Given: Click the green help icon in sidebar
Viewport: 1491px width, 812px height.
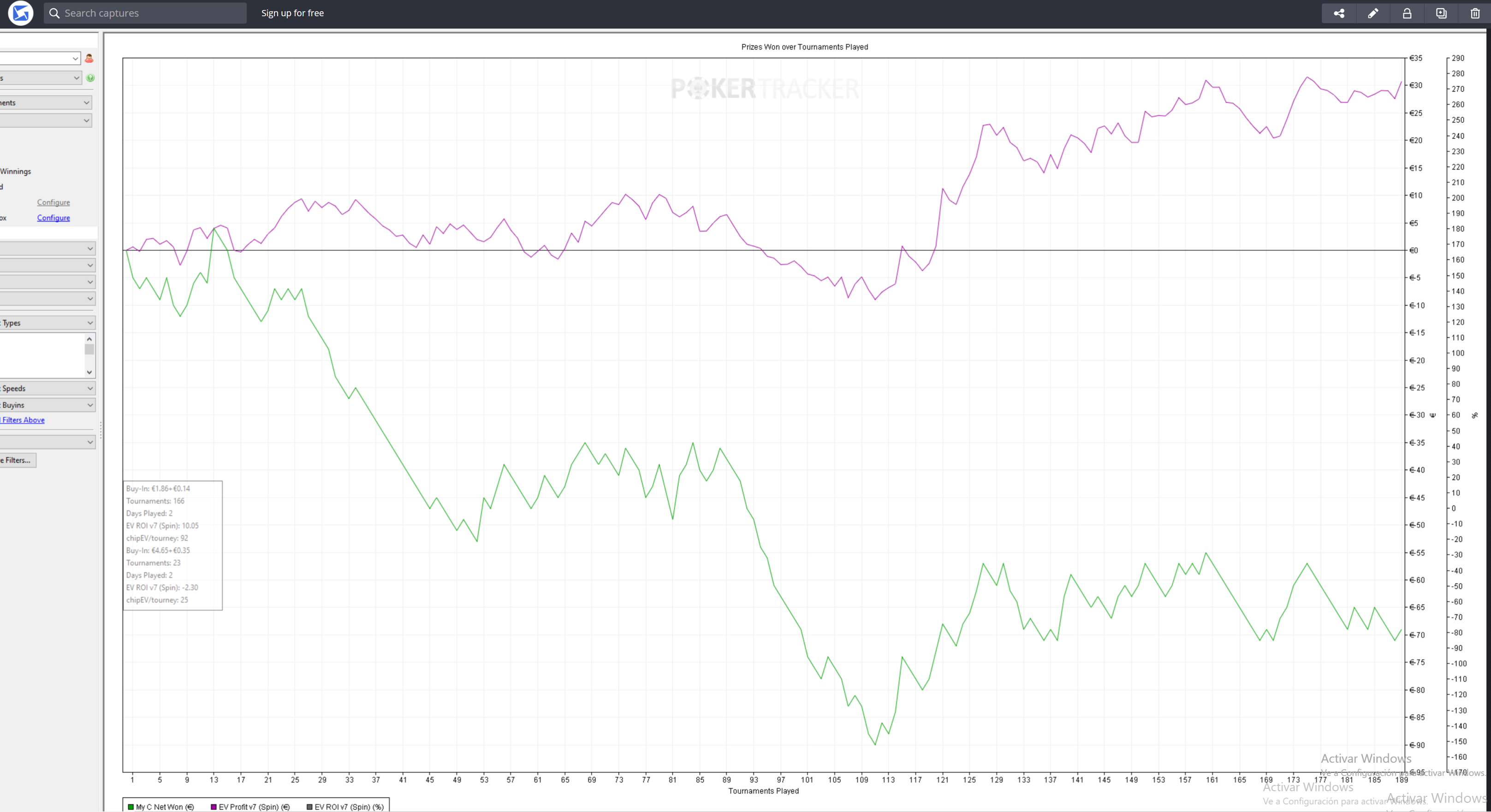Looking at the screenshot, I should 90,78.
